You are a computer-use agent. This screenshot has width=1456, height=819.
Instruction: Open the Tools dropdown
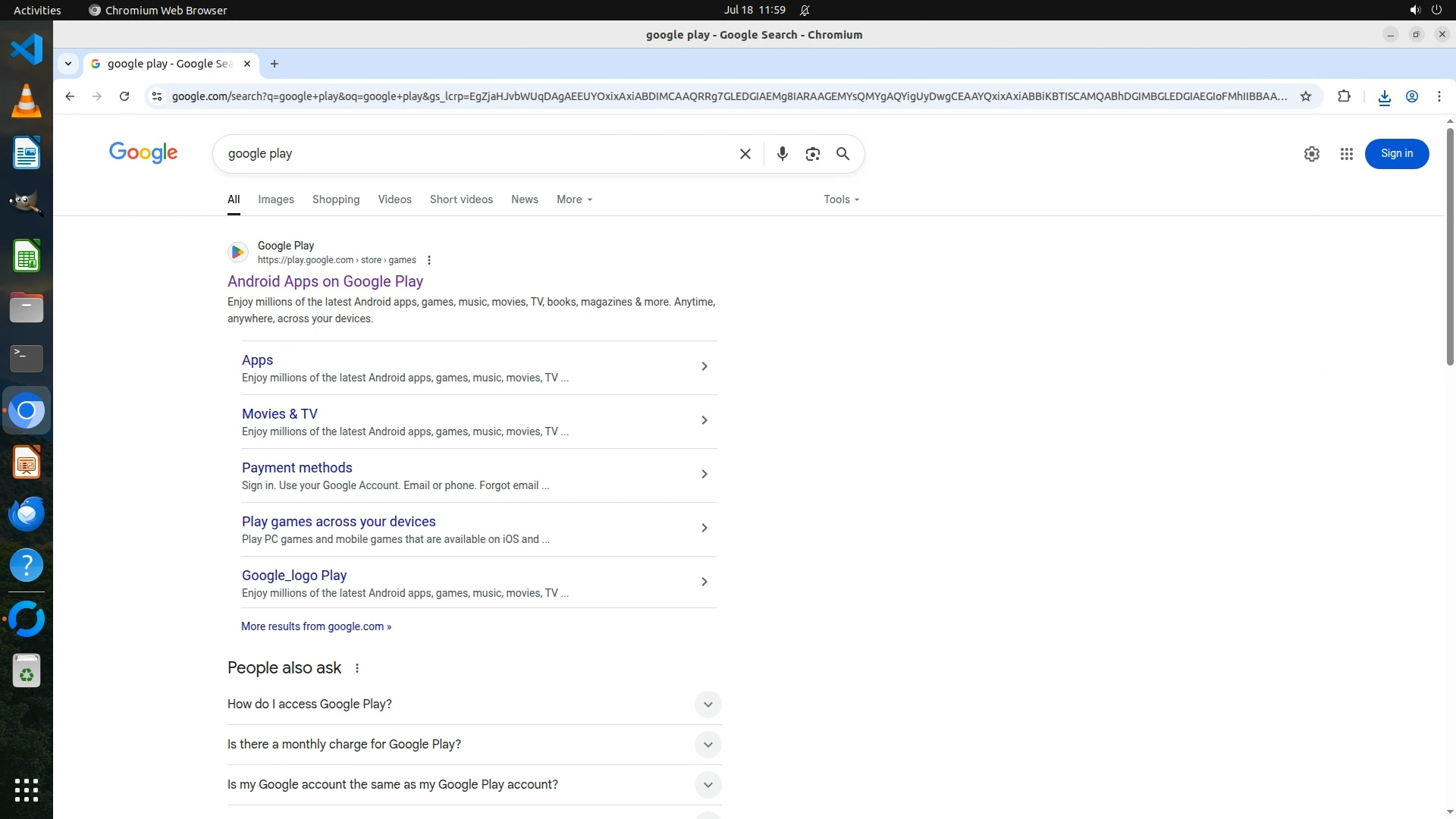coord(841,199)
